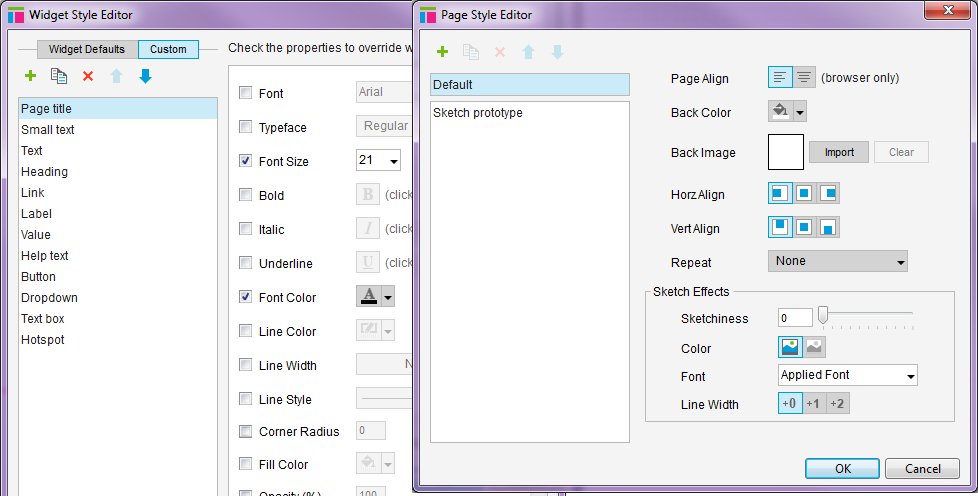Uncheck the Font Color checkbox

tap(246, 296)
